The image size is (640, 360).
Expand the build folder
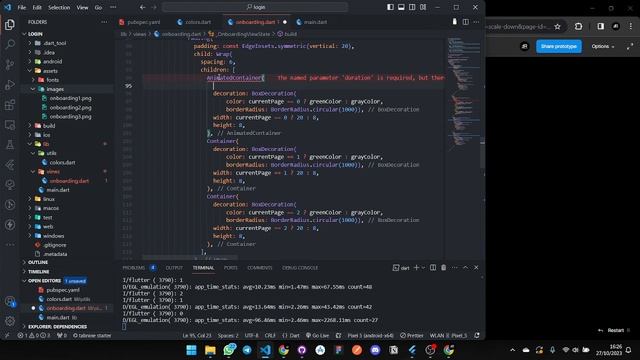49,126
